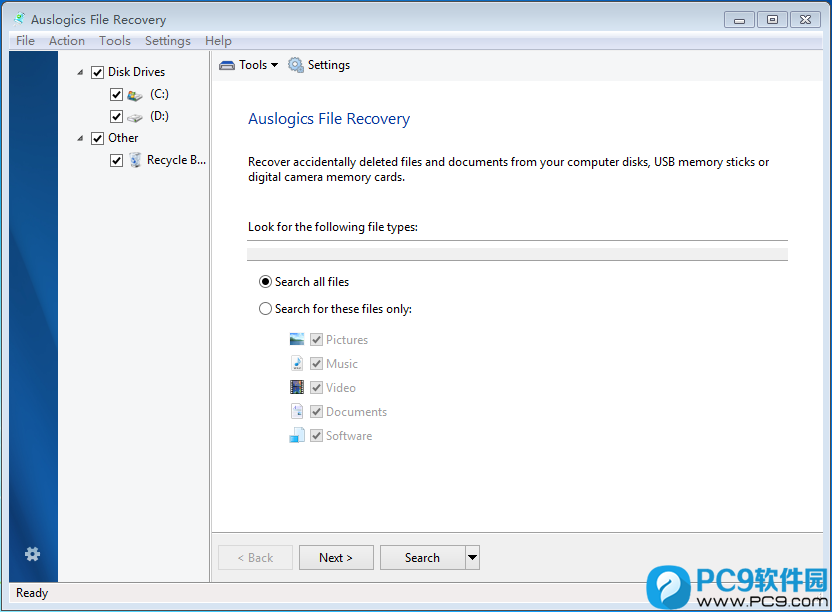
Task: Toggle the (C:) drive checkbox
Action: pyautogui.click(x=116, y=94)
